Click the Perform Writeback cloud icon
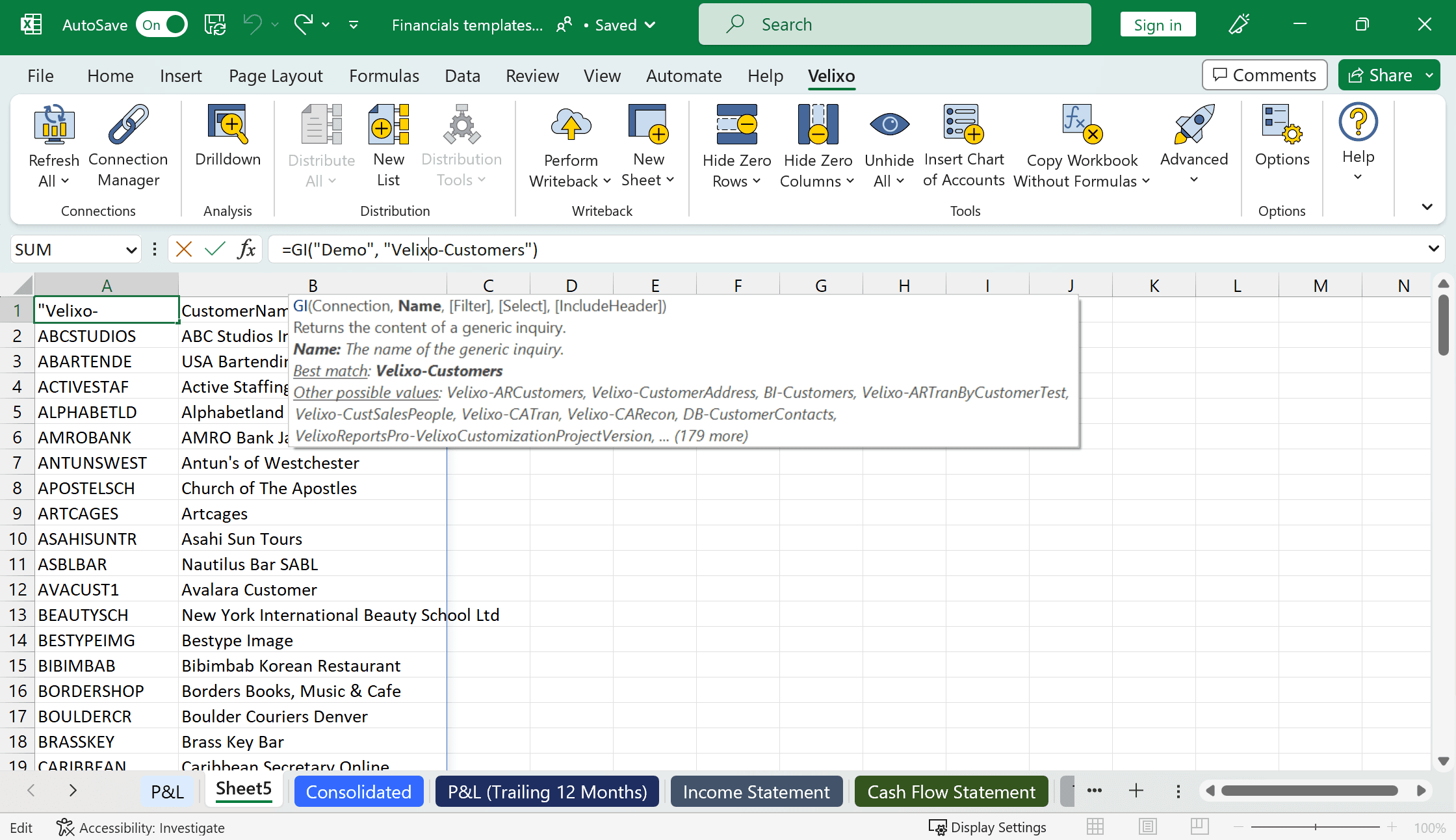The height and width of the screenshot is (840, 1456). (571, 124)
